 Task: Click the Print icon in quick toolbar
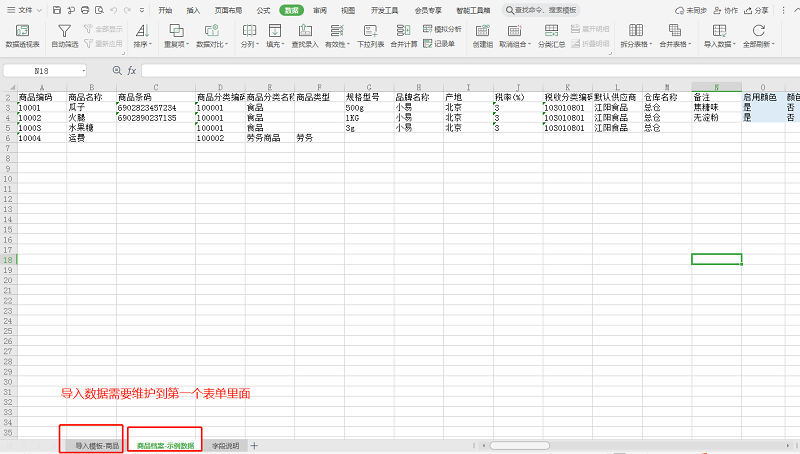(85, 10)
